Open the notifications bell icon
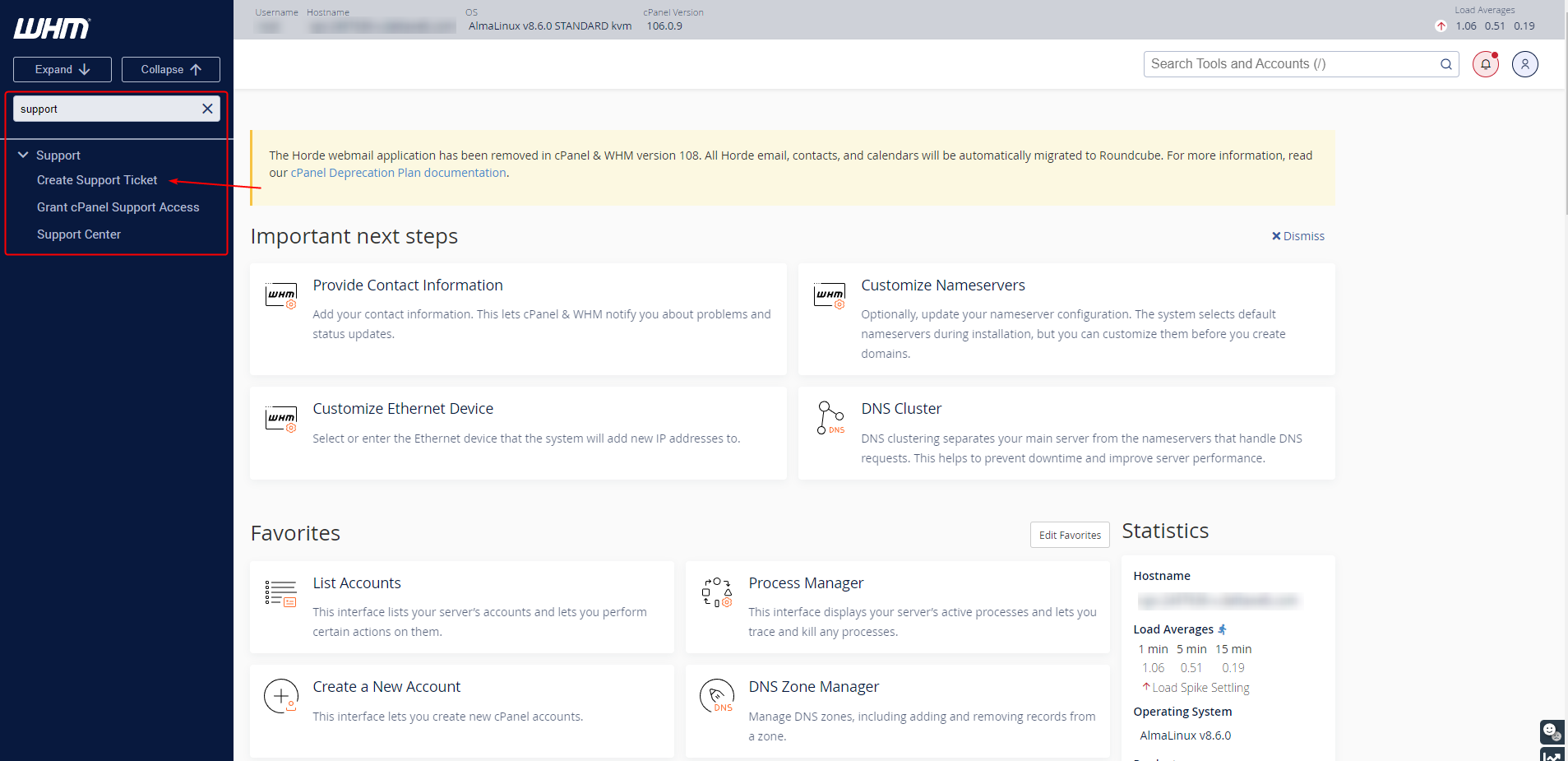 (x=1486, y=64)
